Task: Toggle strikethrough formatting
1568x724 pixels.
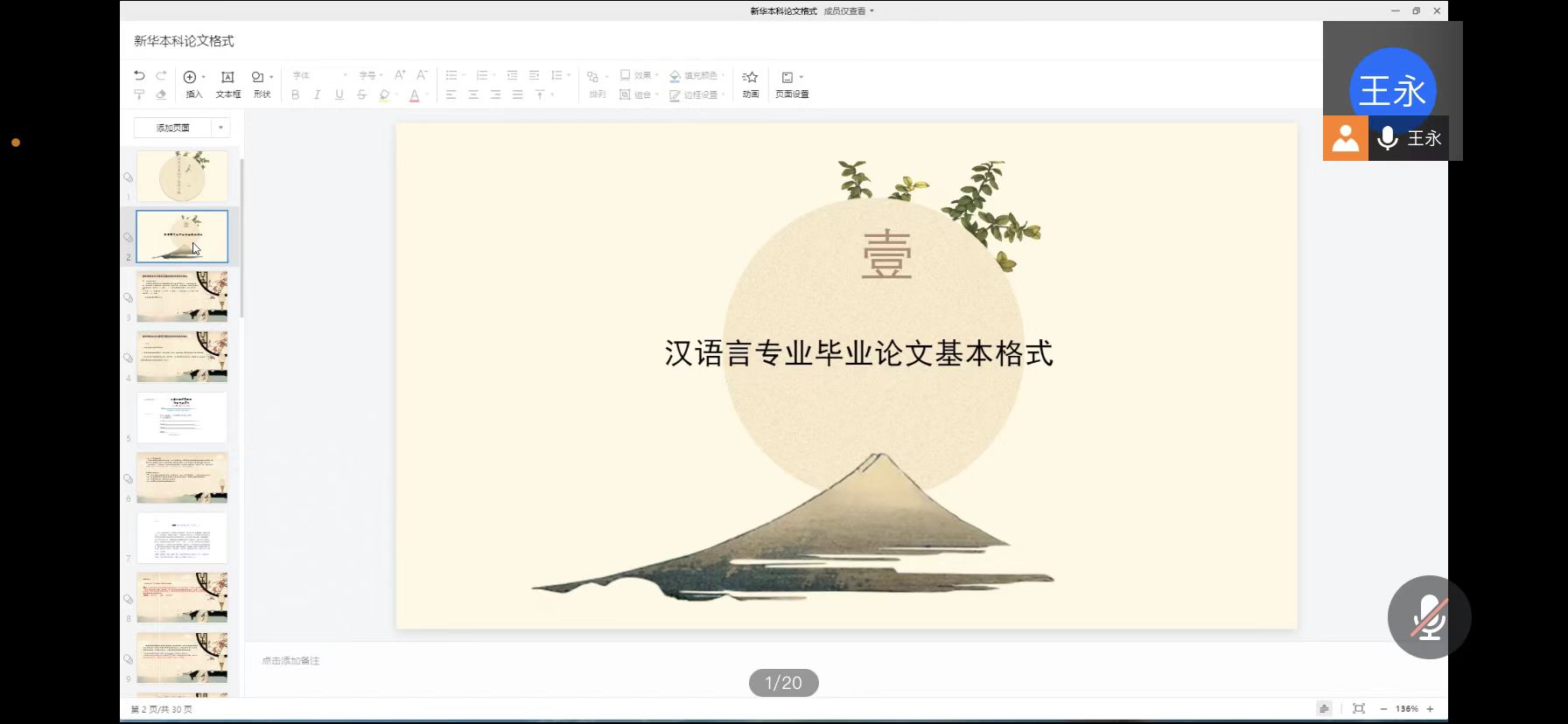Action: pyautogui.click(x=361, y=94)
